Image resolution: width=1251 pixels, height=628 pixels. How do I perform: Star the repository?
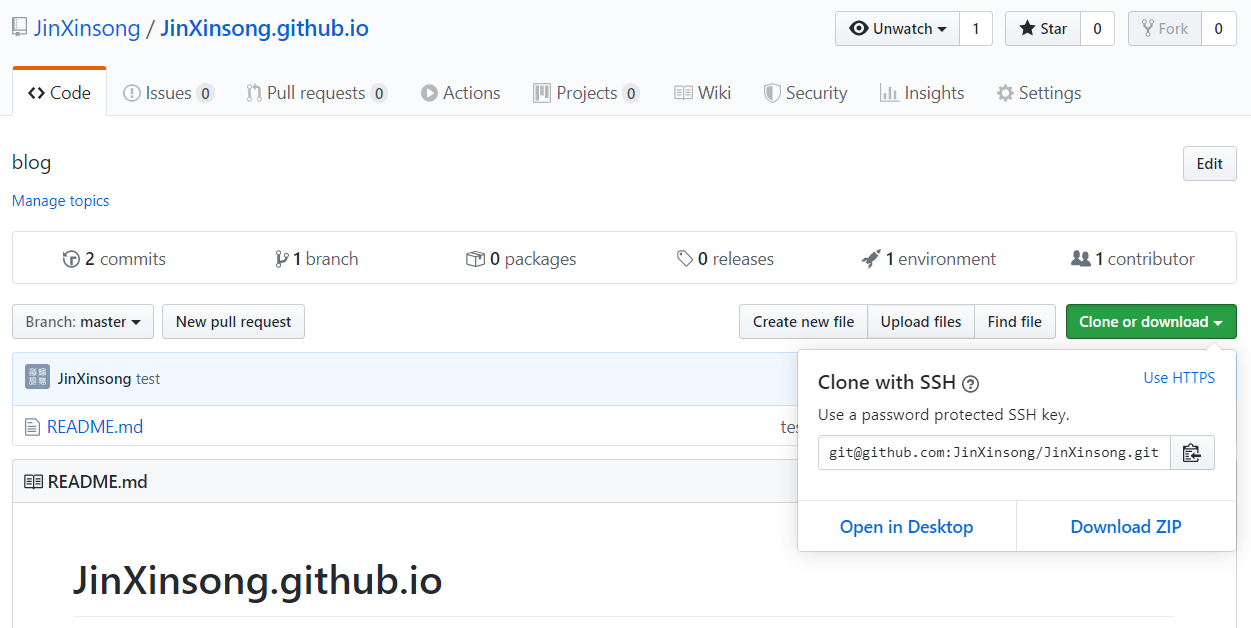click(x=1043, y=29)
